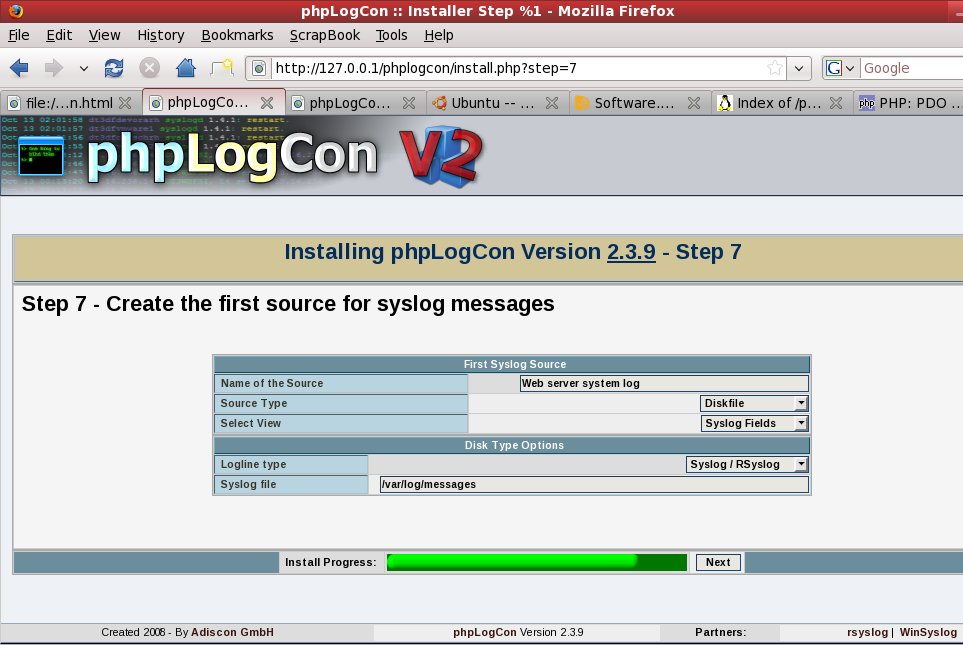Click the 'Name of the Source' label
Image resolution: width=963 pixels, height=645 pixels.
click(x=272, y=383)
